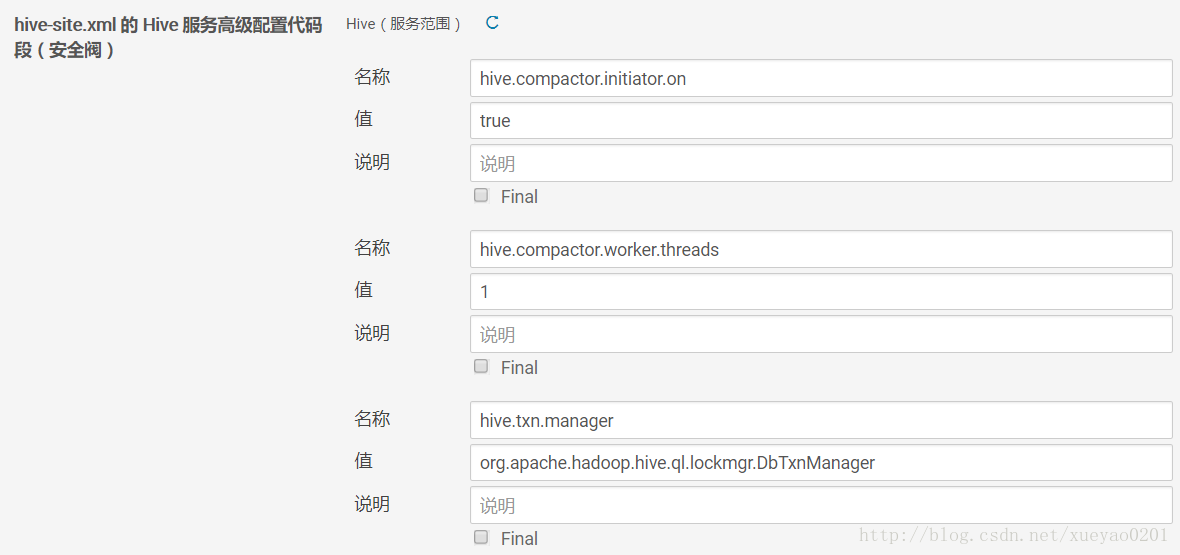Viewport: 1180px width, 555px height.
Task: Click 名称 label beside hive.txn.manager
Action: pos(372,419)
